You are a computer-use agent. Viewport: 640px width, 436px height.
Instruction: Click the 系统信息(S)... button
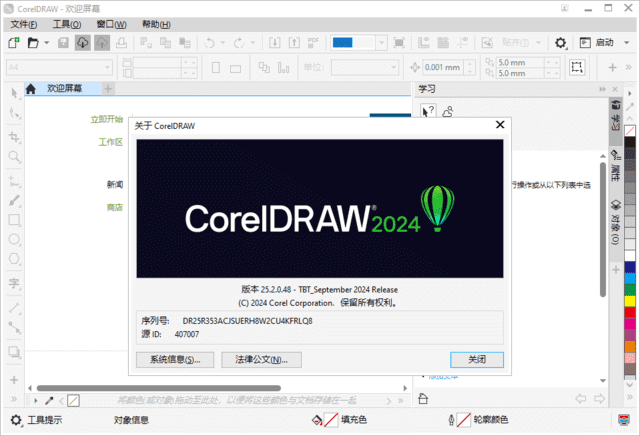click(x=175, y=360)
